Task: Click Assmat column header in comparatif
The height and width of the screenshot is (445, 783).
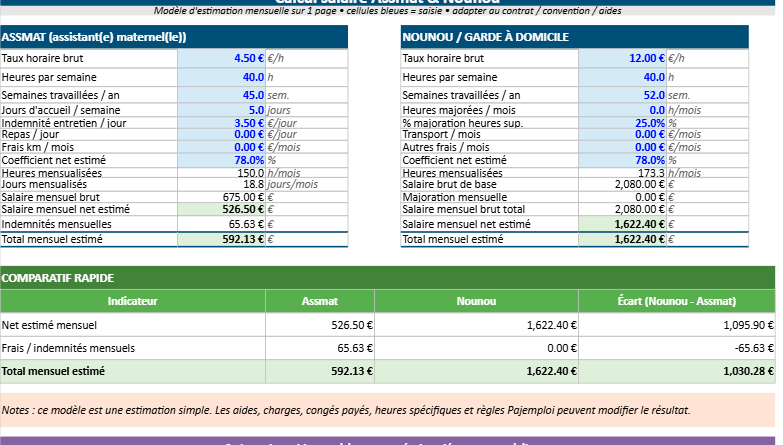Action: pos(320,301)
